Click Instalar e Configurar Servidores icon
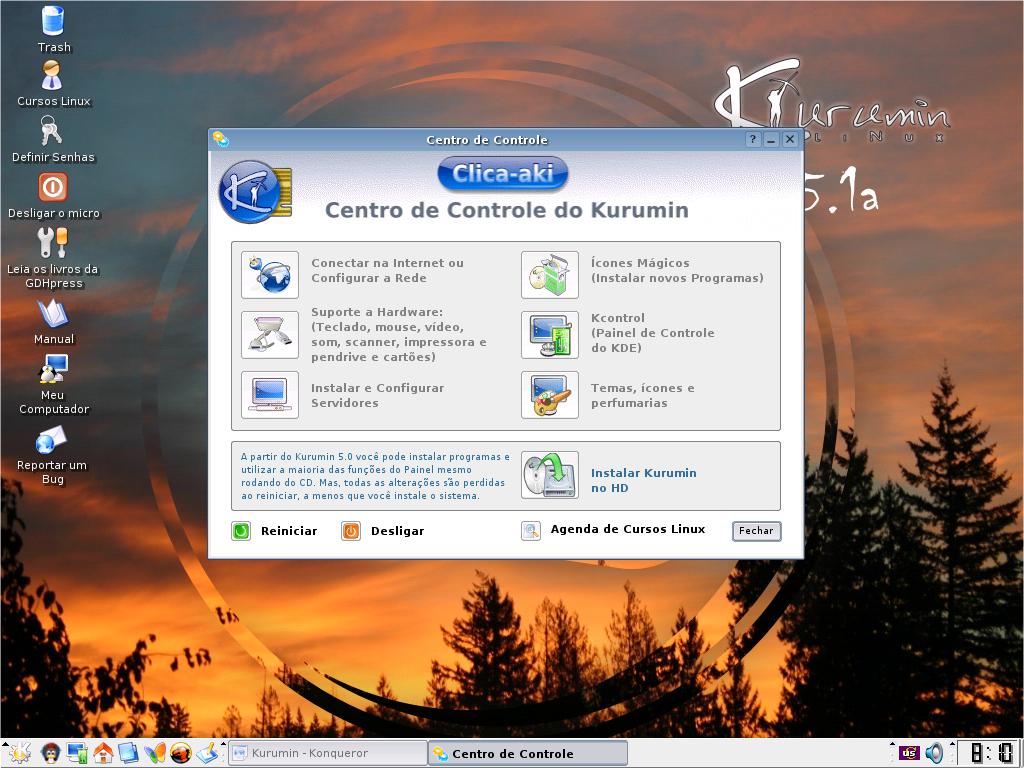 click(x=270, y=395)
